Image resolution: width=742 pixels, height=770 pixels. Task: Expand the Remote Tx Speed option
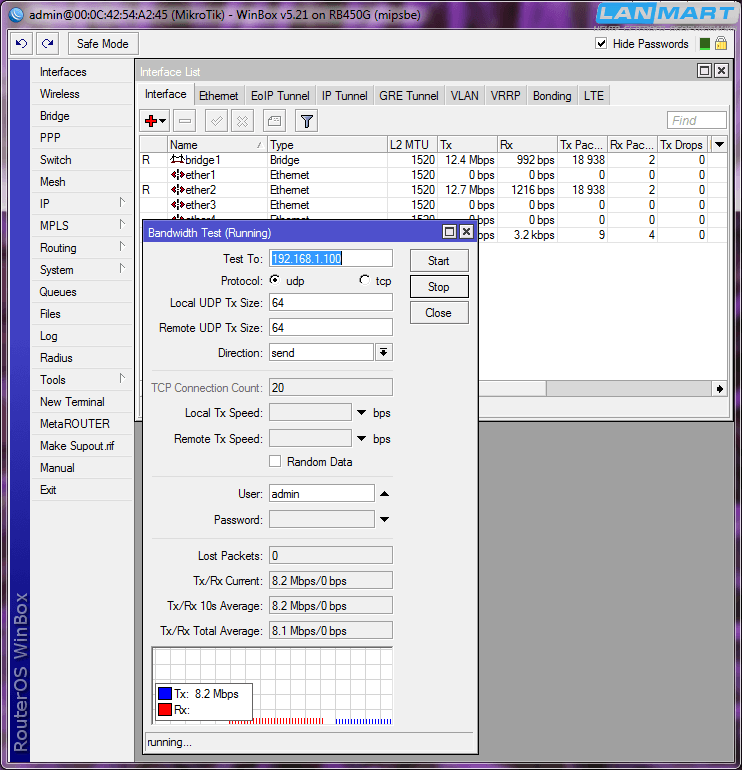pyautogui.click(x=361, y=438)
